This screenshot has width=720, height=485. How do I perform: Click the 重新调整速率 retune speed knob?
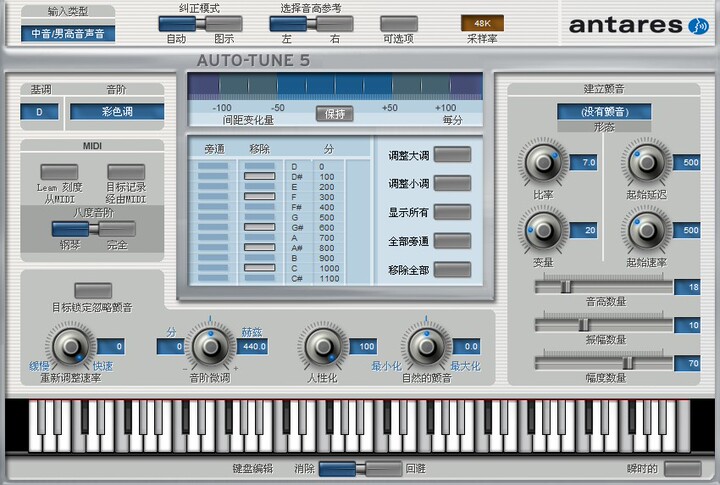[x=70, y=347]
